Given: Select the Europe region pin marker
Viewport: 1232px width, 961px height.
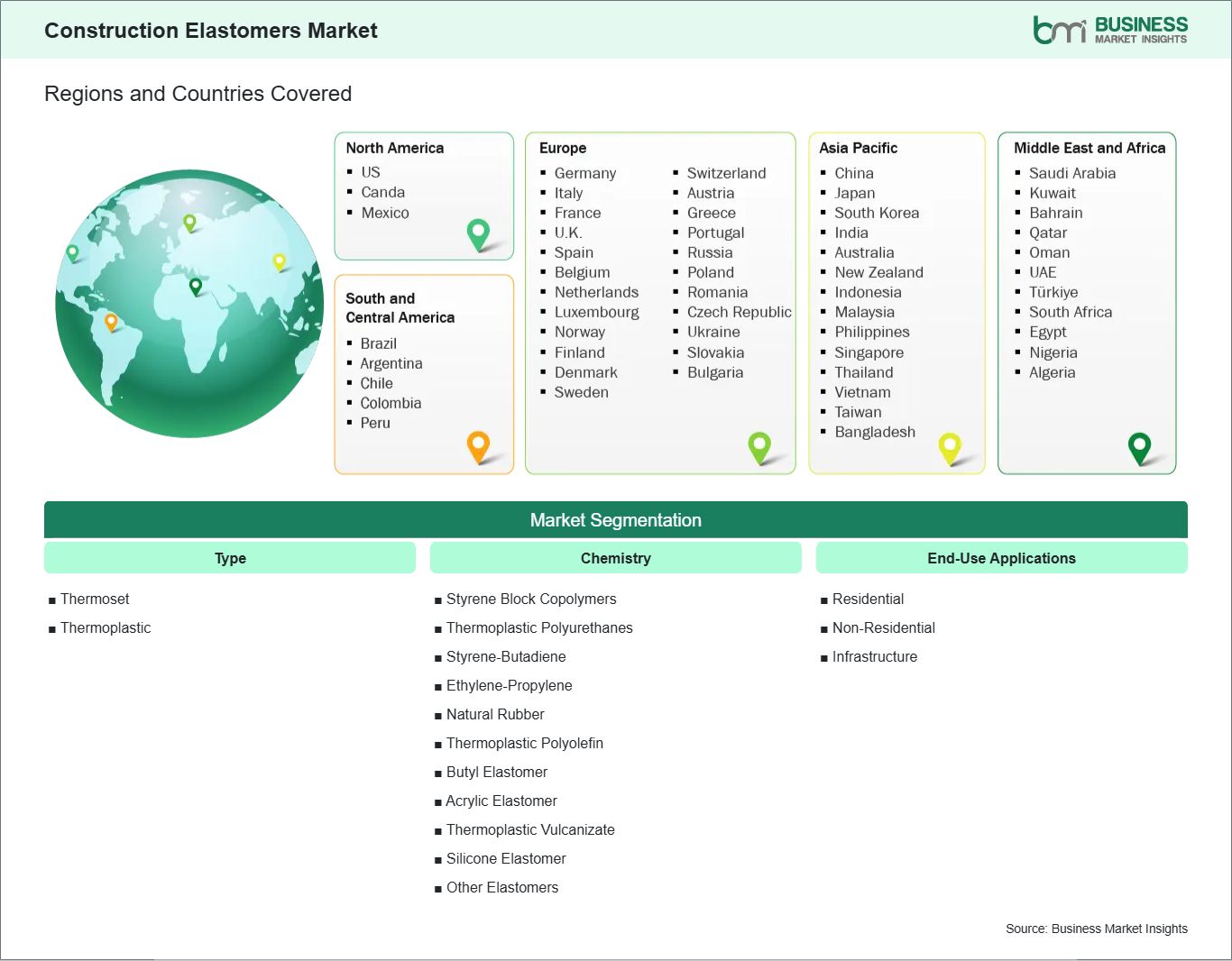Looking at the screenshot, I should [x=760, y=447].
